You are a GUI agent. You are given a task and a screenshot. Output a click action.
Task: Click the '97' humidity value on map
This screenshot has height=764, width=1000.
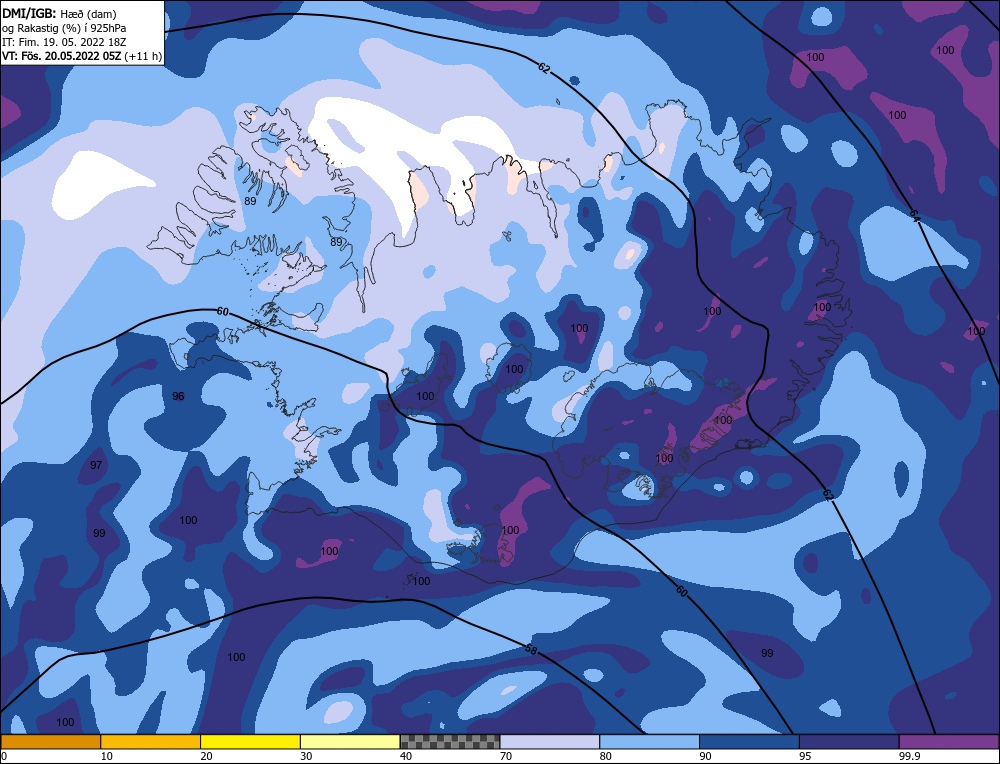point(96,465)
